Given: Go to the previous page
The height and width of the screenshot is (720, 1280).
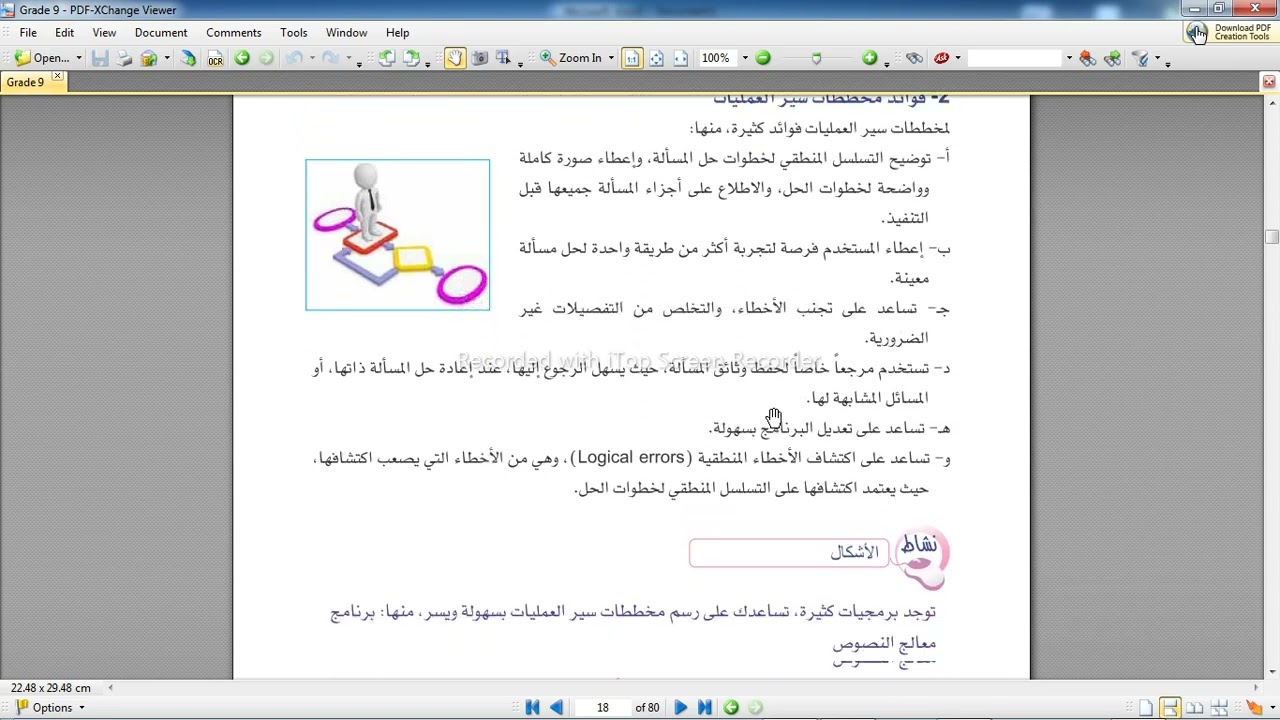Looking at the screenshot, I should (x=556, y=707).
